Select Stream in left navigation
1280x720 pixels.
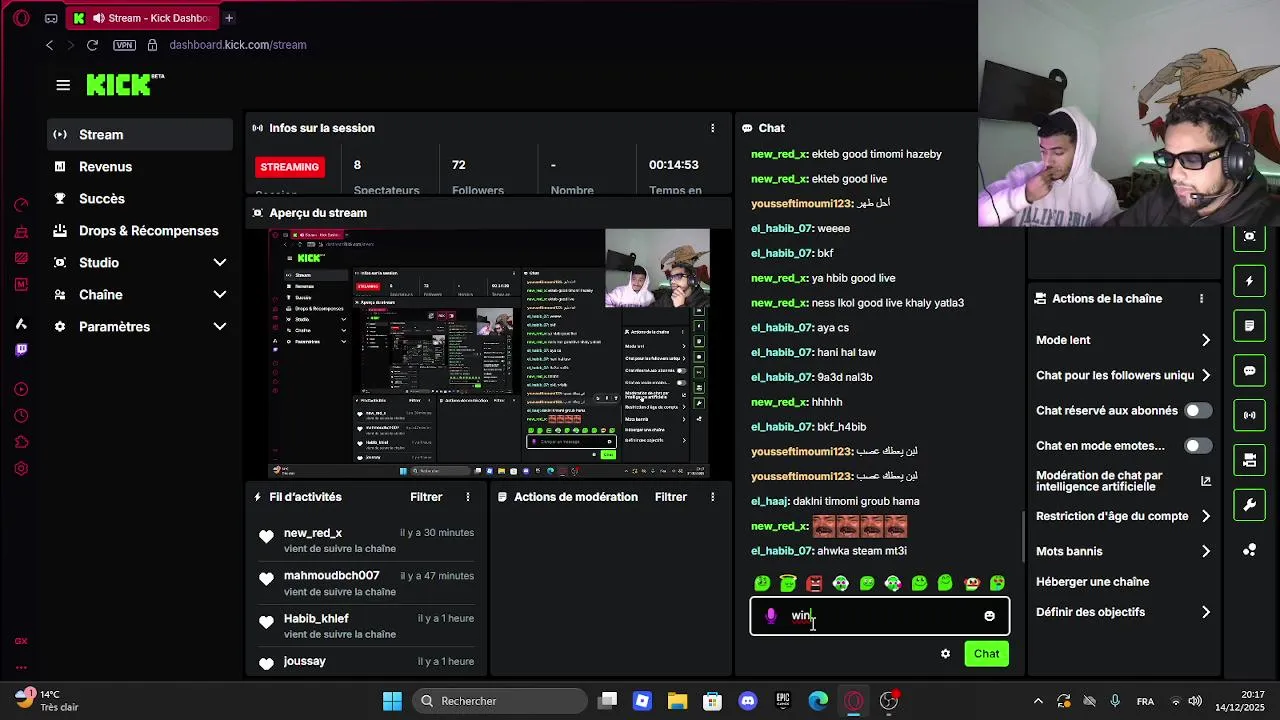tap(140, 135)
